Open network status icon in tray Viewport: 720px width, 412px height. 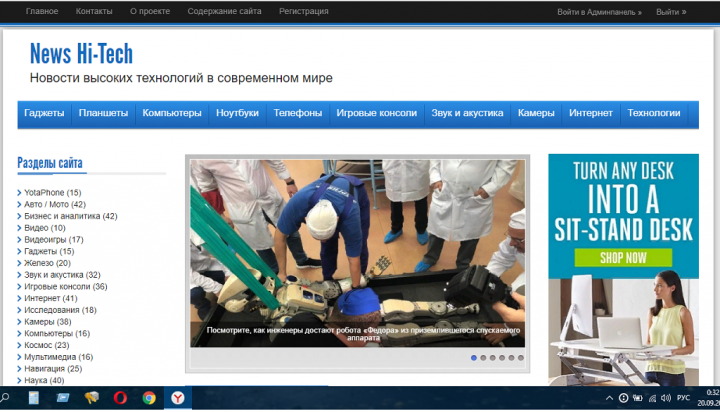652,398
